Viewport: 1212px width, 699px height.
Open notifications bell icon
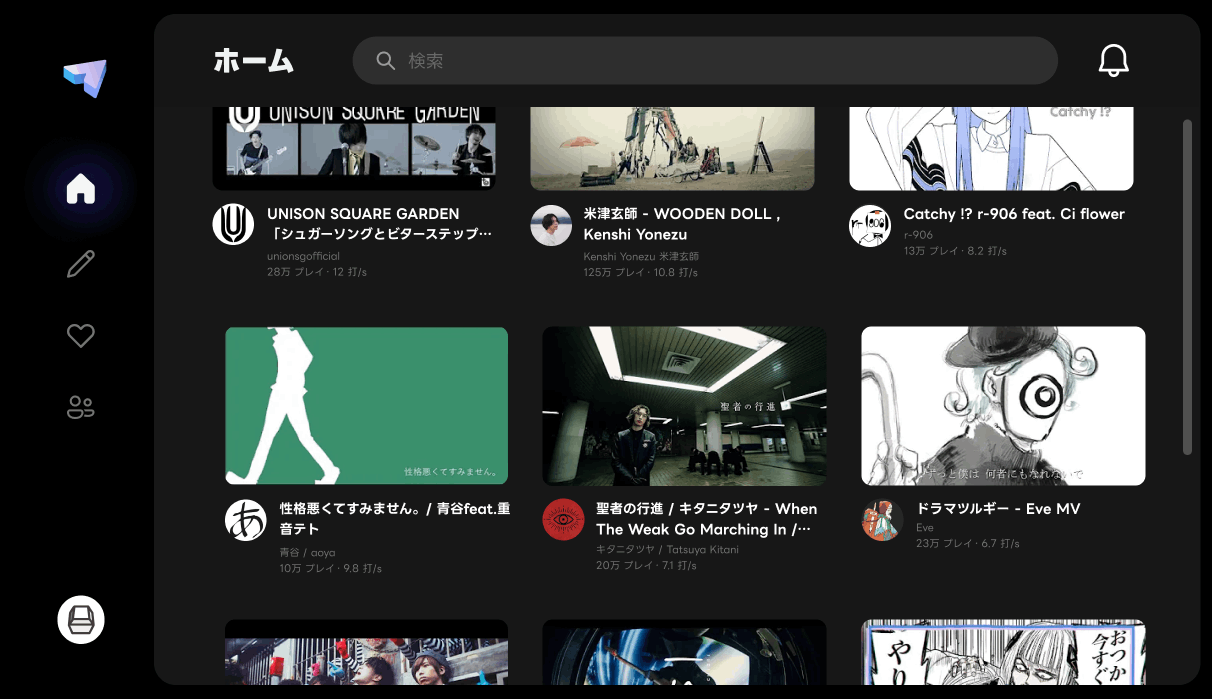1114,61
